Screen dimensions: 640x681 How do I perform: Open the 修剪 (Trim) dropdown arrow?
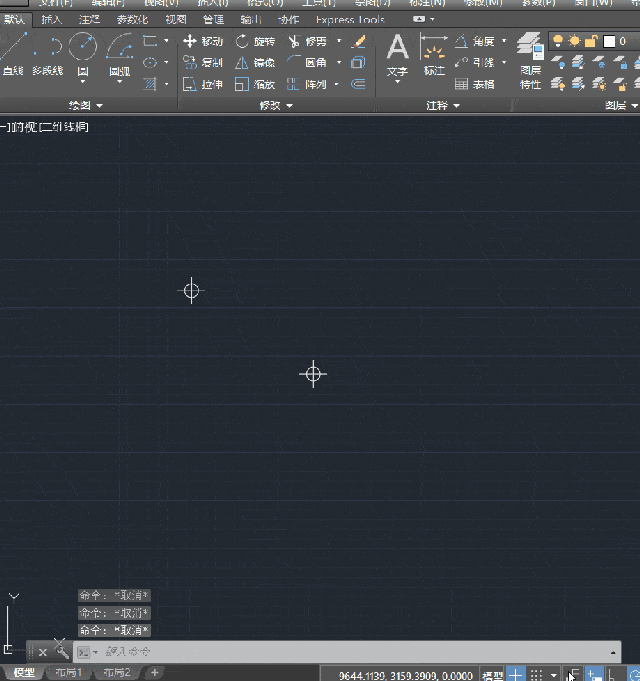pyautogui.click(x=339, y=41)
